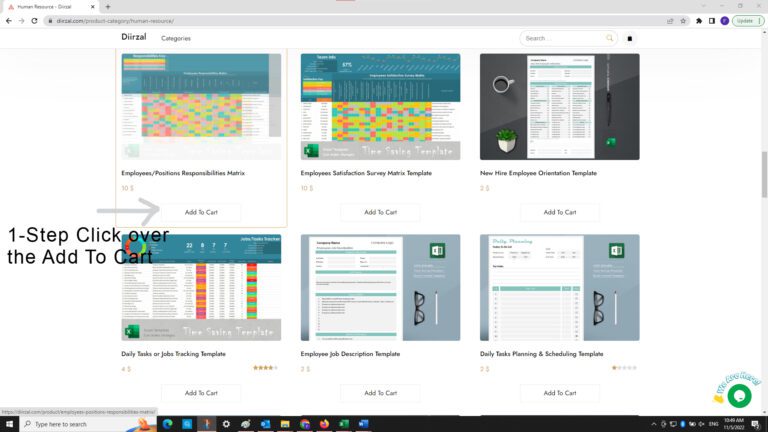Open the shopping cart icon

[x=629, y=38]
